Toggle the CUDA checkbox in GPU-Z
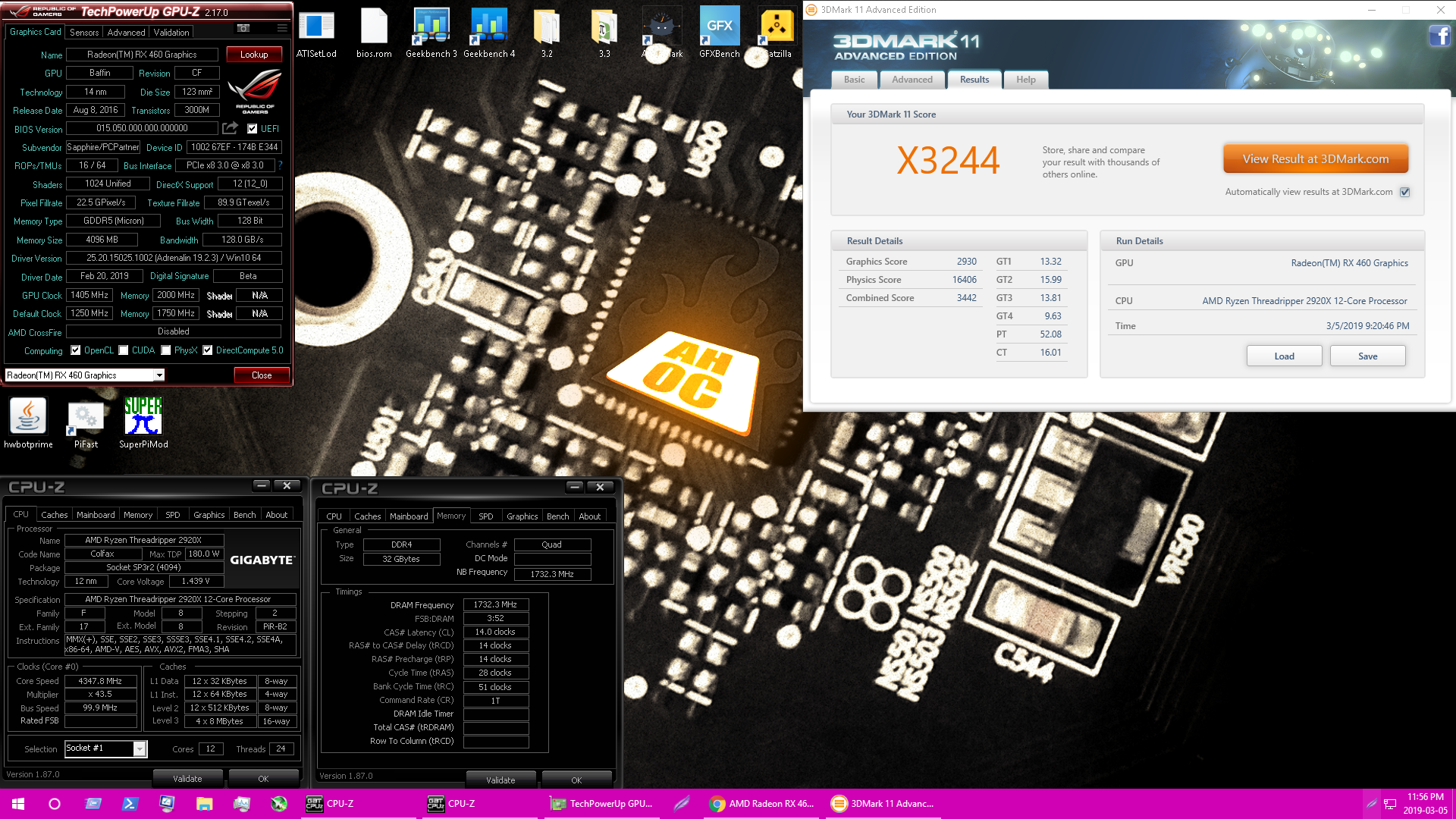The height and width of the screenshot is (819, 1456). [x=124, y=350]
